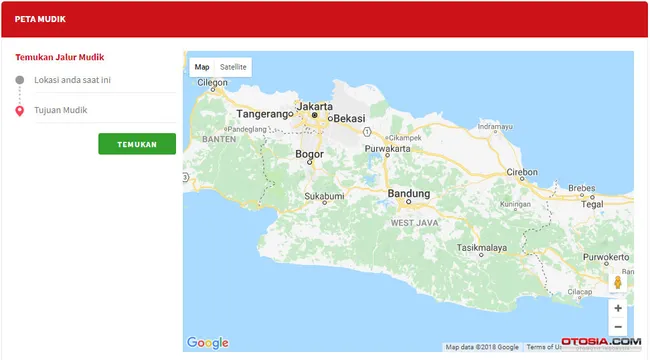Click the PETA MUDIK header title

pyautogui.click(x=40, y=19)
